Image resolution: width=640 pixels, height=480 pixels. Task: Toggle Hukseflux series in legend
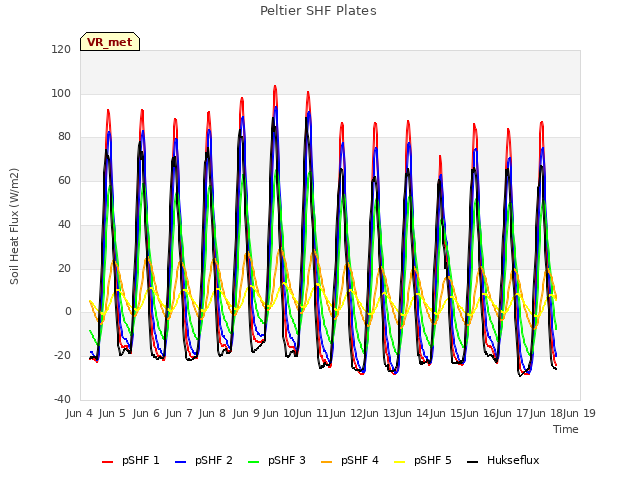[503, 460]
